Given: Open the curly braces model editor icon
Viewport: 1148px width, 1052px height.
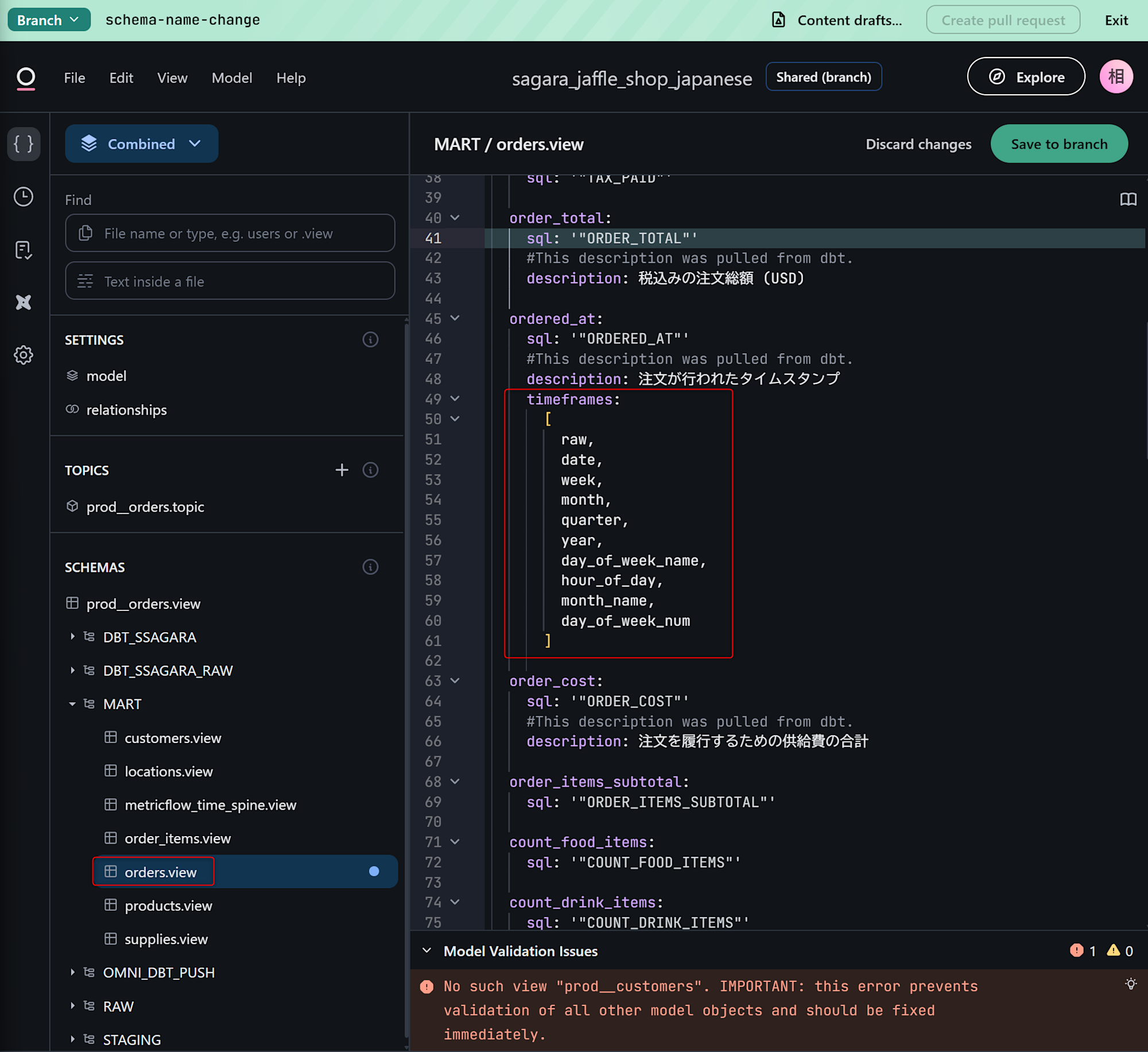Looking at the screenshot, I should pos(24,144).
